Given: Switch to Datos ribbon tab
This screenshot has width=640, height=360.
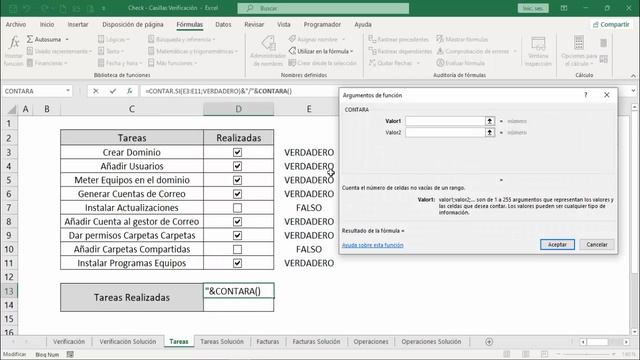Looking at the screenshot, I should (223, 24).
